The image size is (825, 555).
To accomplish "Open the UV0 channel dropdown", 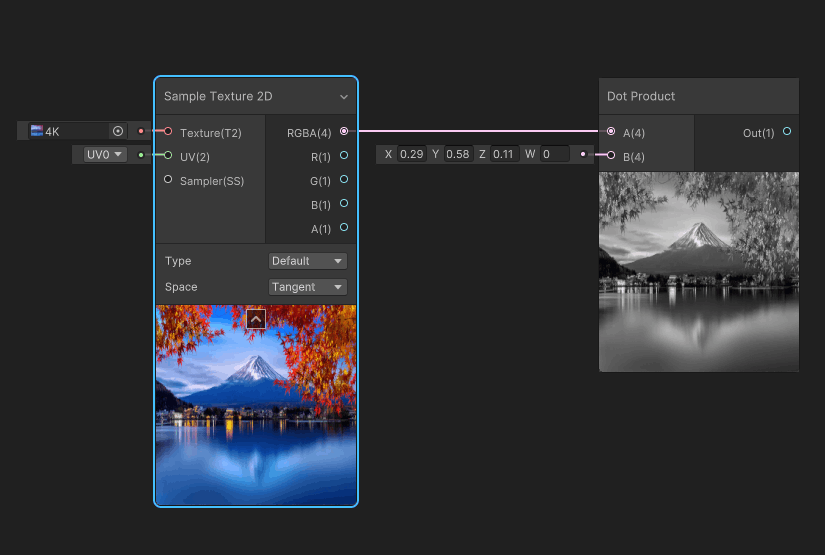I will 105,155.
